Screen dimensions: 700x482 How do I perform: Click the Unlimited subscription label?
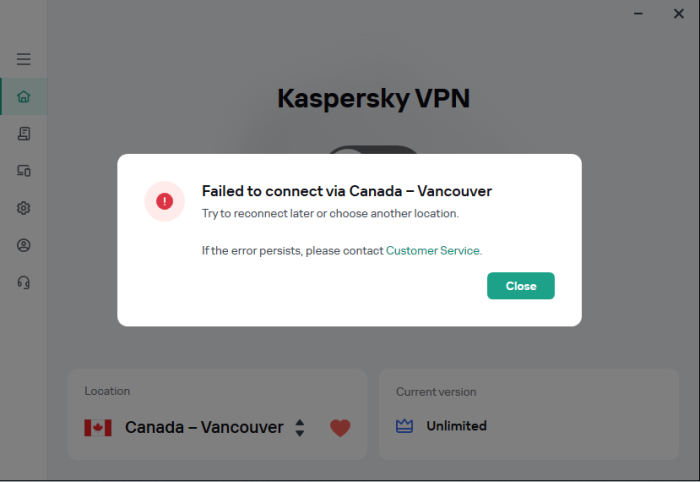(456, 426)
